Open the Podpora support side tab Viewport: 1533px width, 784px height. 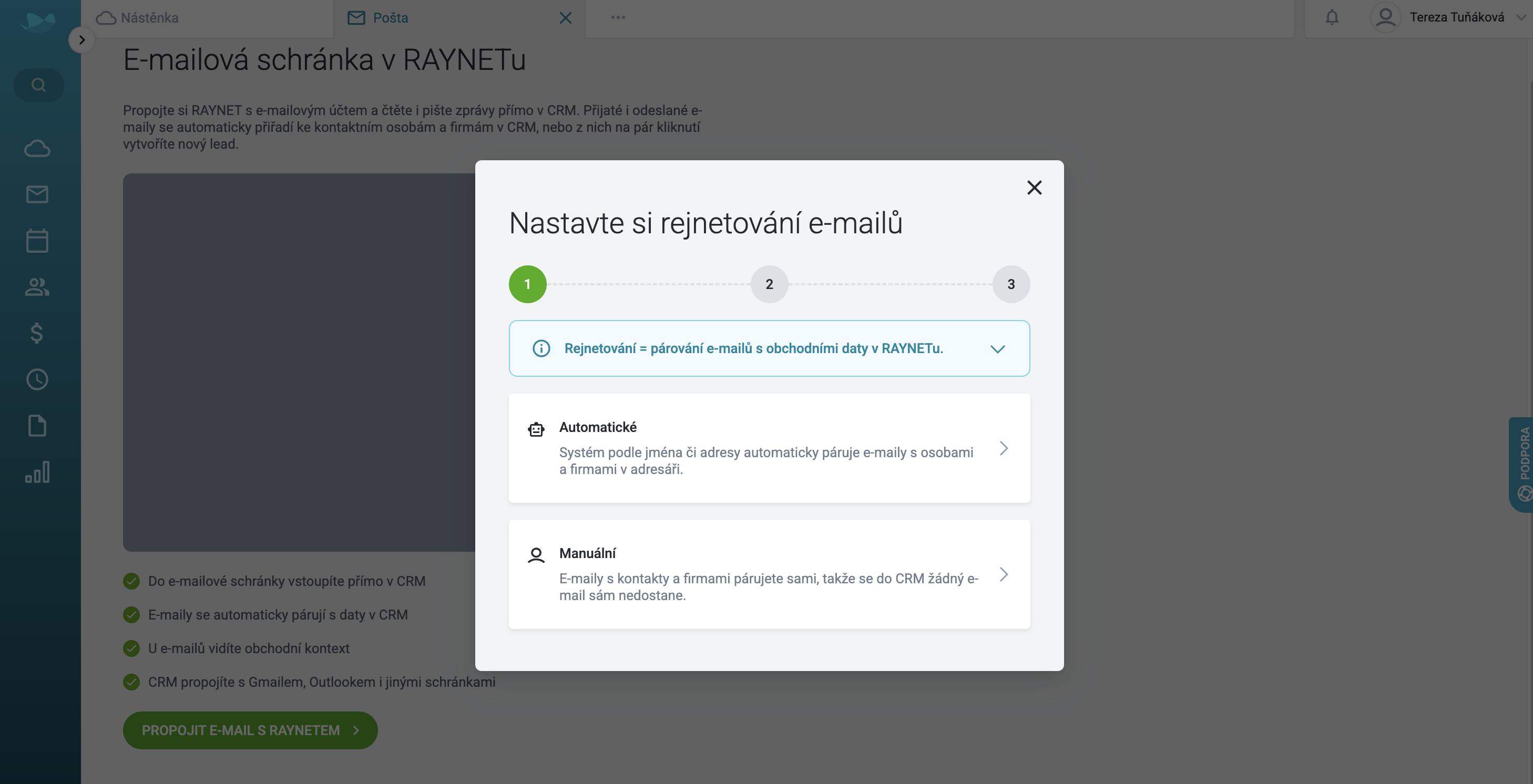(1521, 464)
